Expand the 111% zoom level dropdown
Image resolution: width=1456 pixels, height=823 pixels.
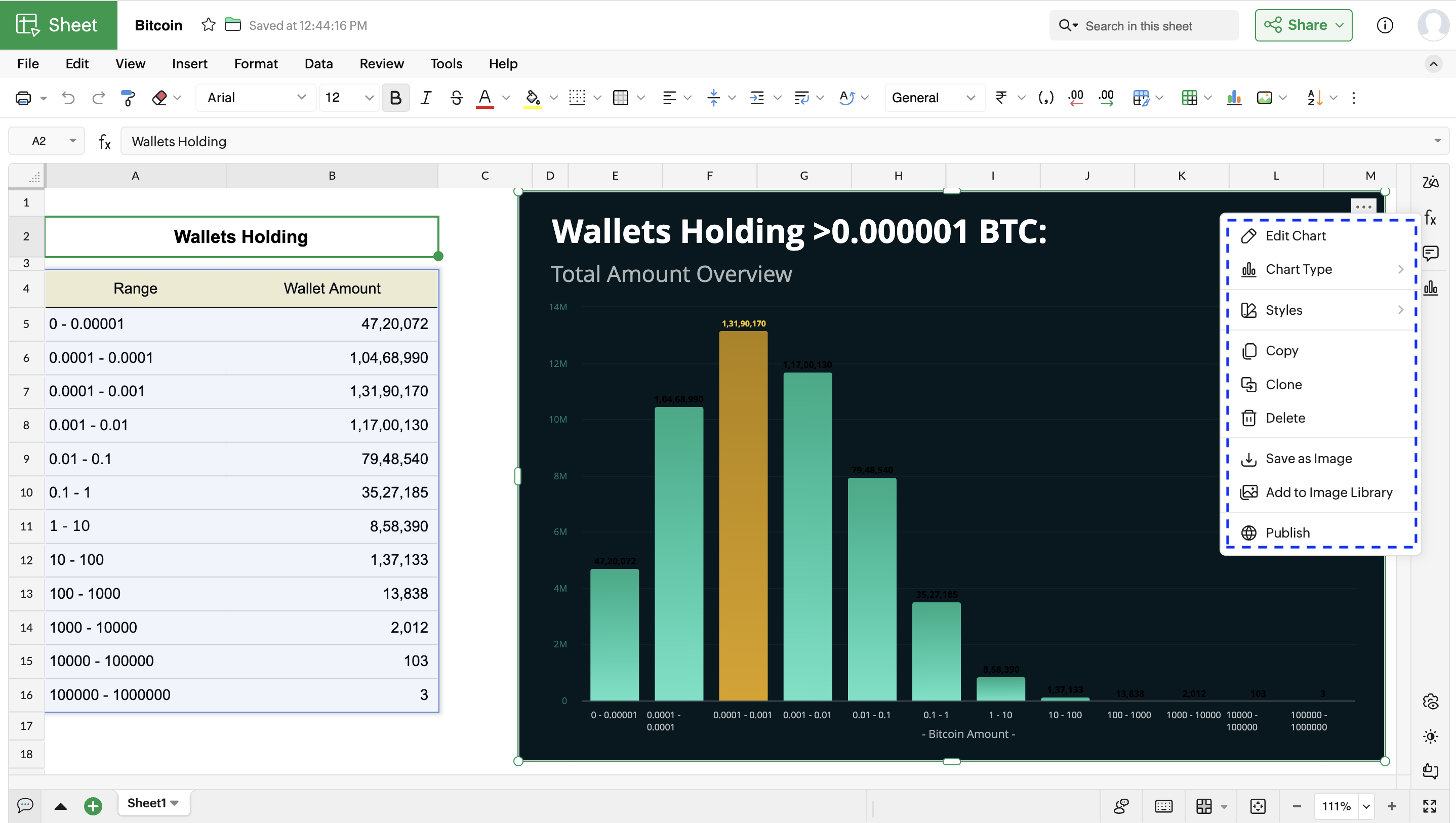pos(1366,806)
